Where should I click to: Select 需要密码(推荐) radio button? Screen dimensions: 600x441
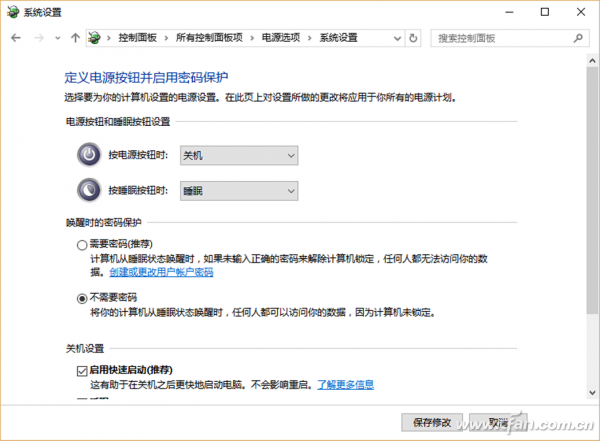82,245
